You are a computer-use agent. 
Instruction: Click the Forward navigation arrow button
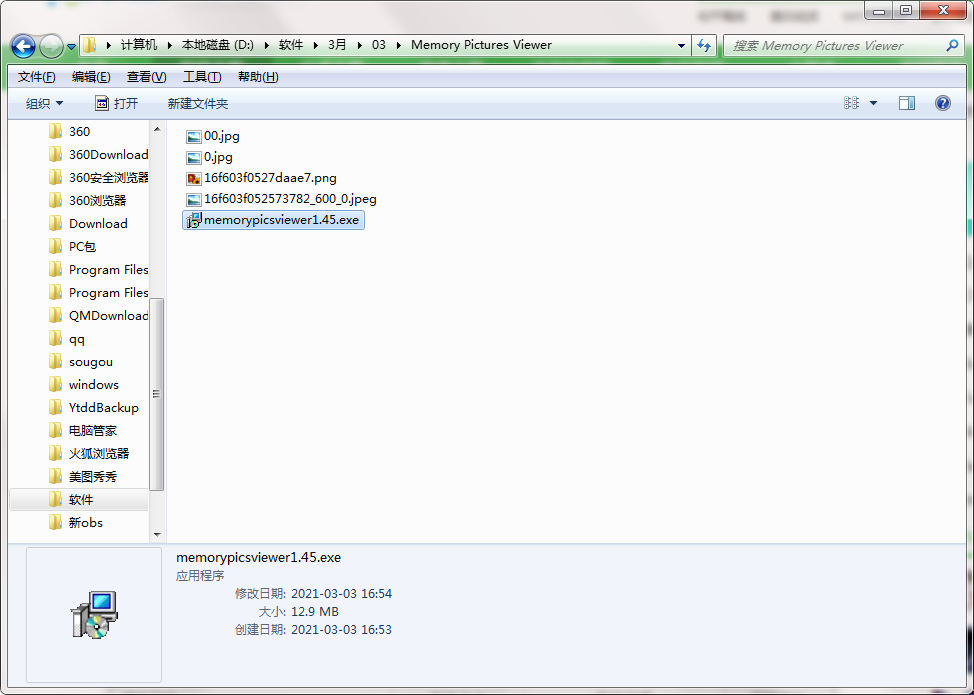click(51, 46)
